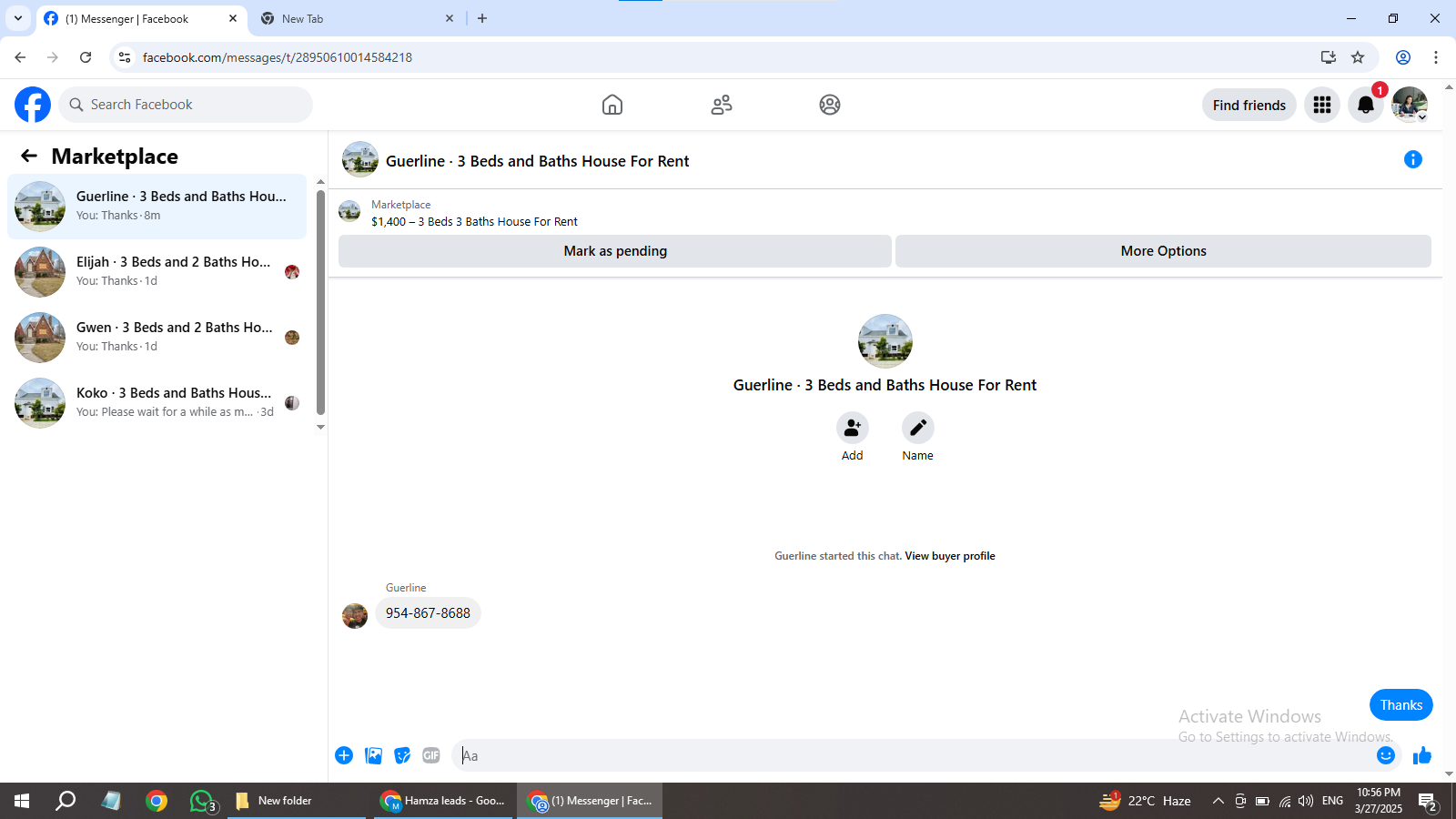Screen dimensions: 1456x819
Task: Click the address bar URL
Action: (x=278, y=57)
